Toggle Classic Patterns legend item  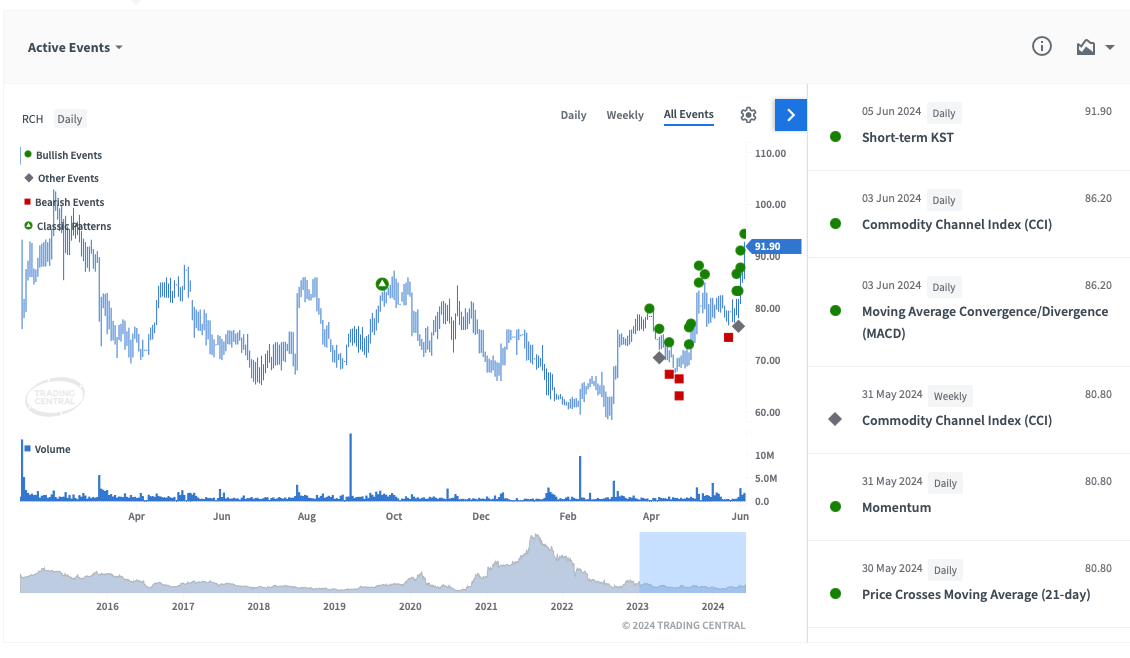pos(67,226)
